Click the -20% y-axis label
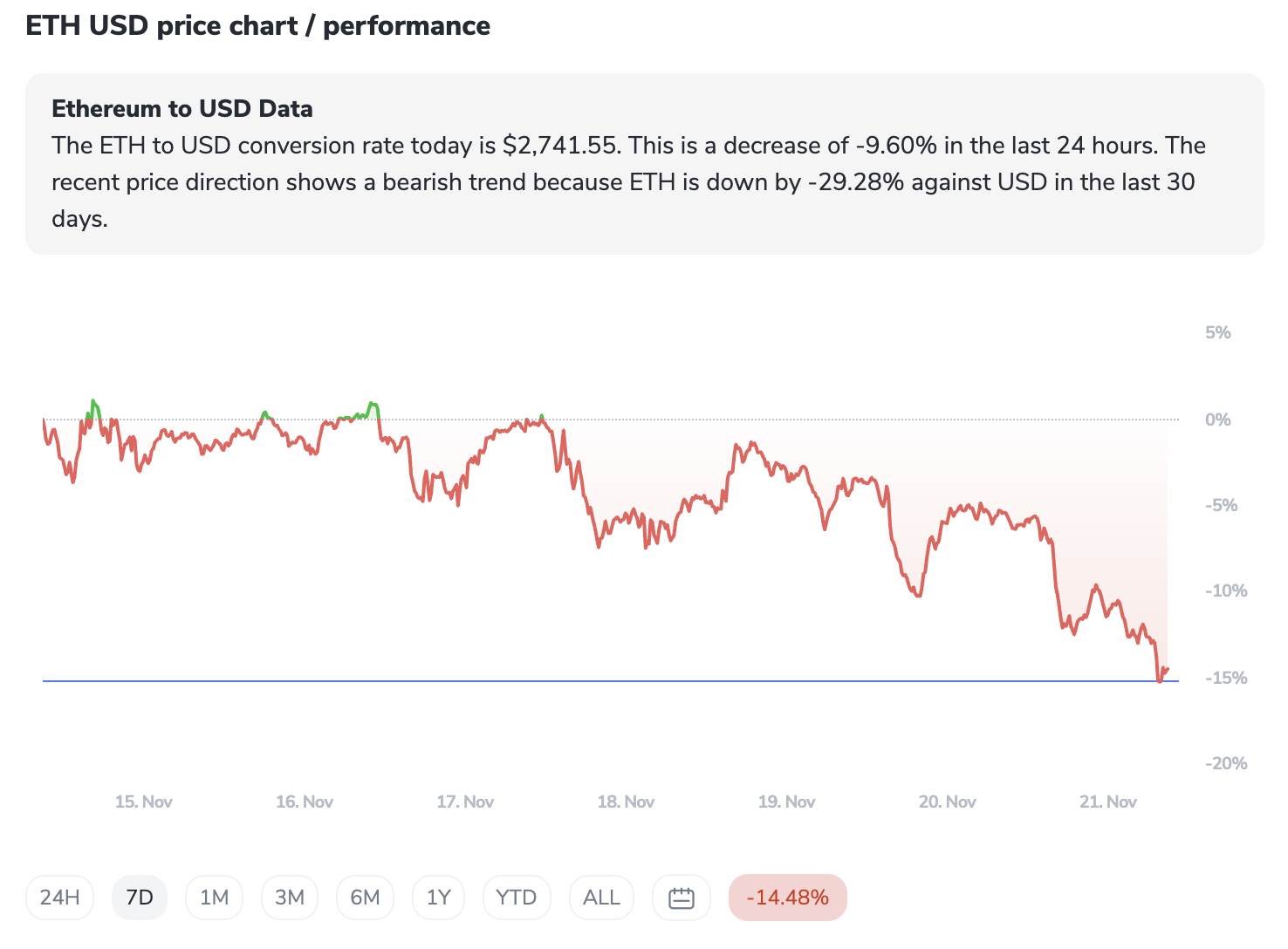Screen dimensions: 1288x949 [x=1225, y=763]
